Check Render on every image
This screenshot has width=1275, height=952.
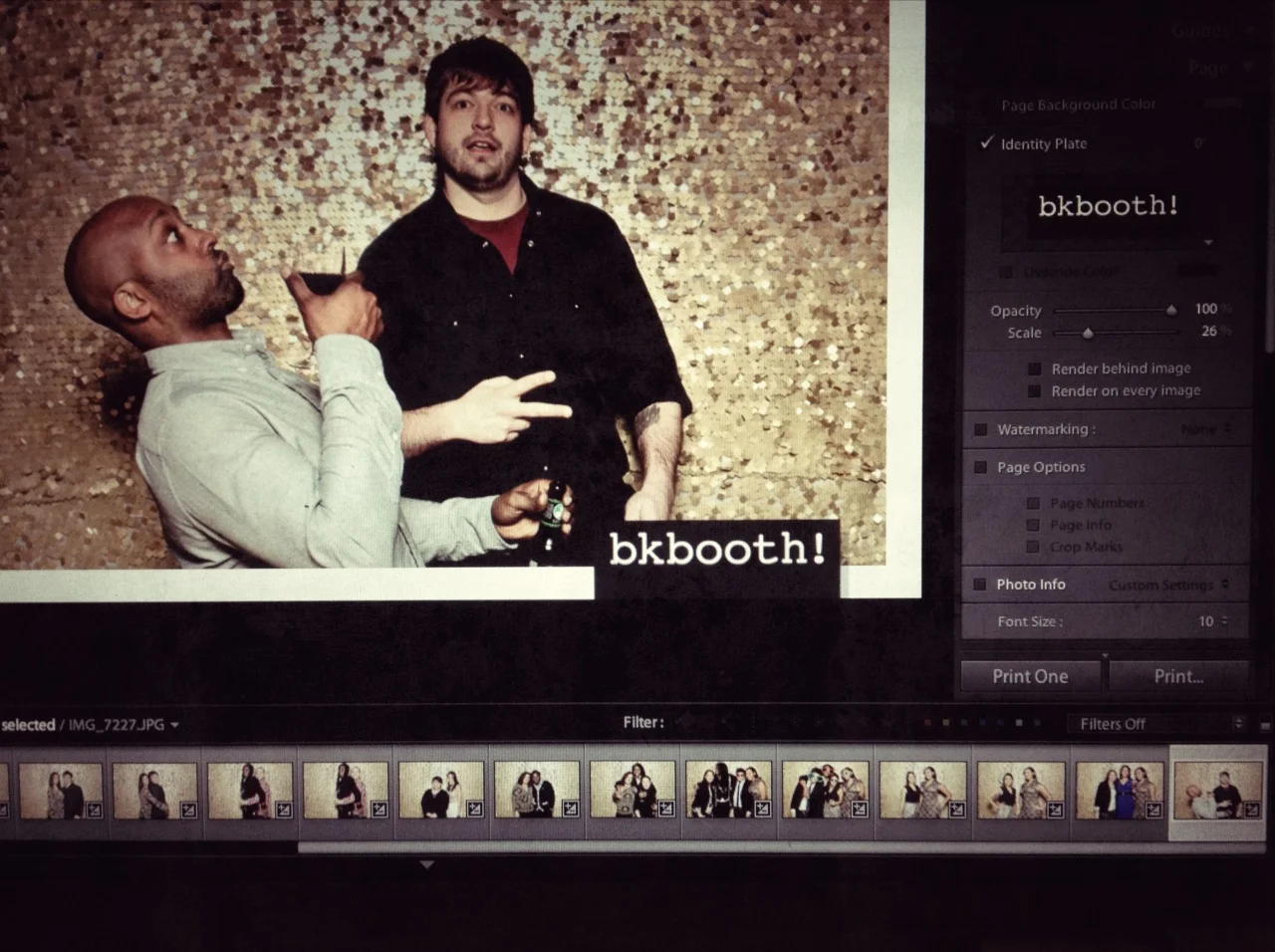1034,391
